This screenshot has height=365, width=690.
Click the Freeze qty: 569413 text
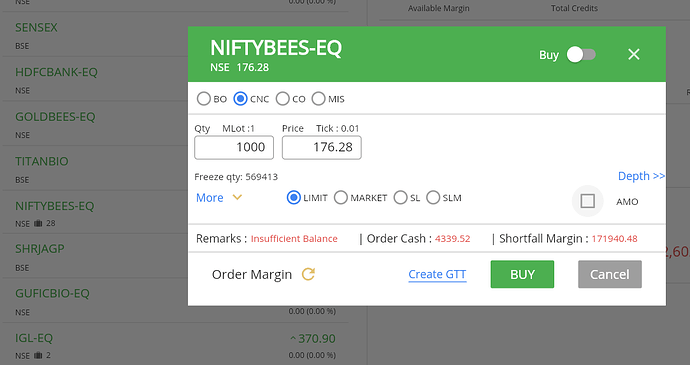point(236,177)
